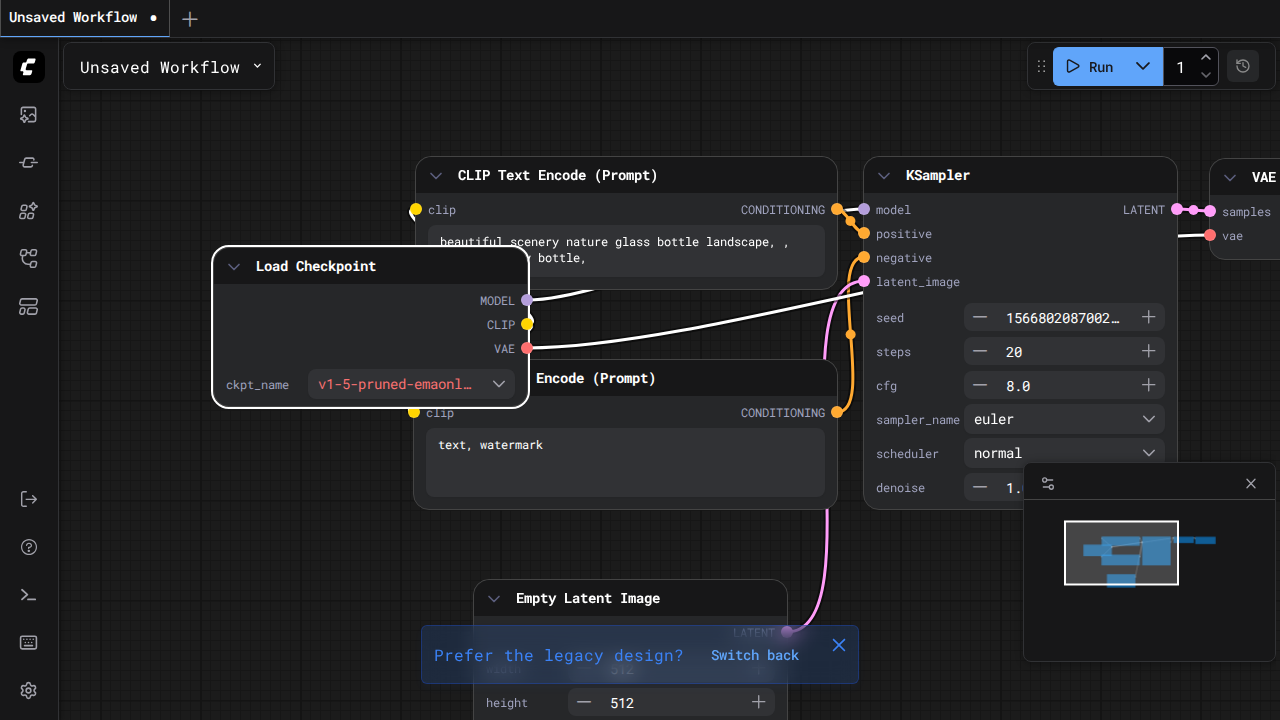Viewport: 1280px width, 720px height.
Task: Open the media assets sidebar panel
Action: 29,115
